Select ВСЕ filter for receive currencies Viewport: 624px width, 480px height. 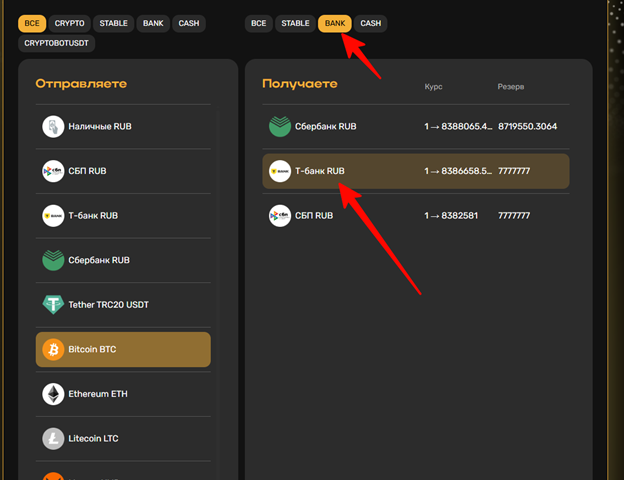pyautogui.click(x=259, y=23)
